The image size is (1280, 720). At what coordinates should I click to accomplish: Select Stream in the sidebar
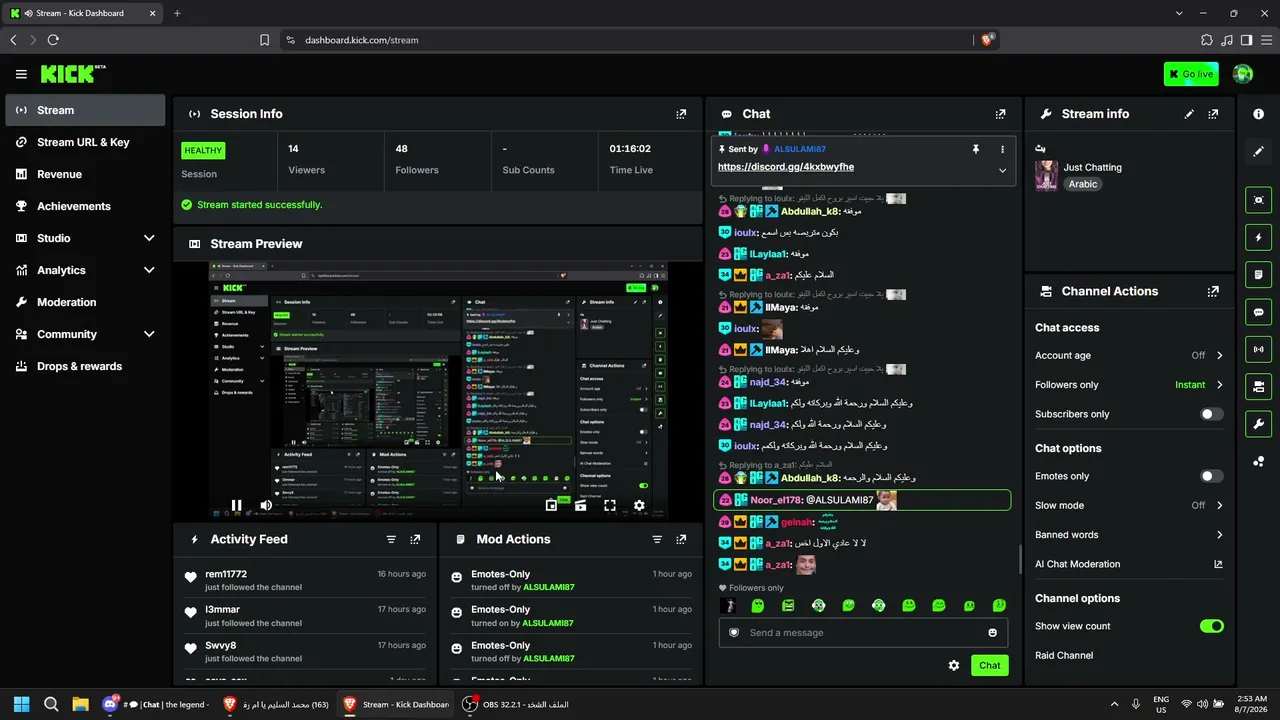(85, 110)
